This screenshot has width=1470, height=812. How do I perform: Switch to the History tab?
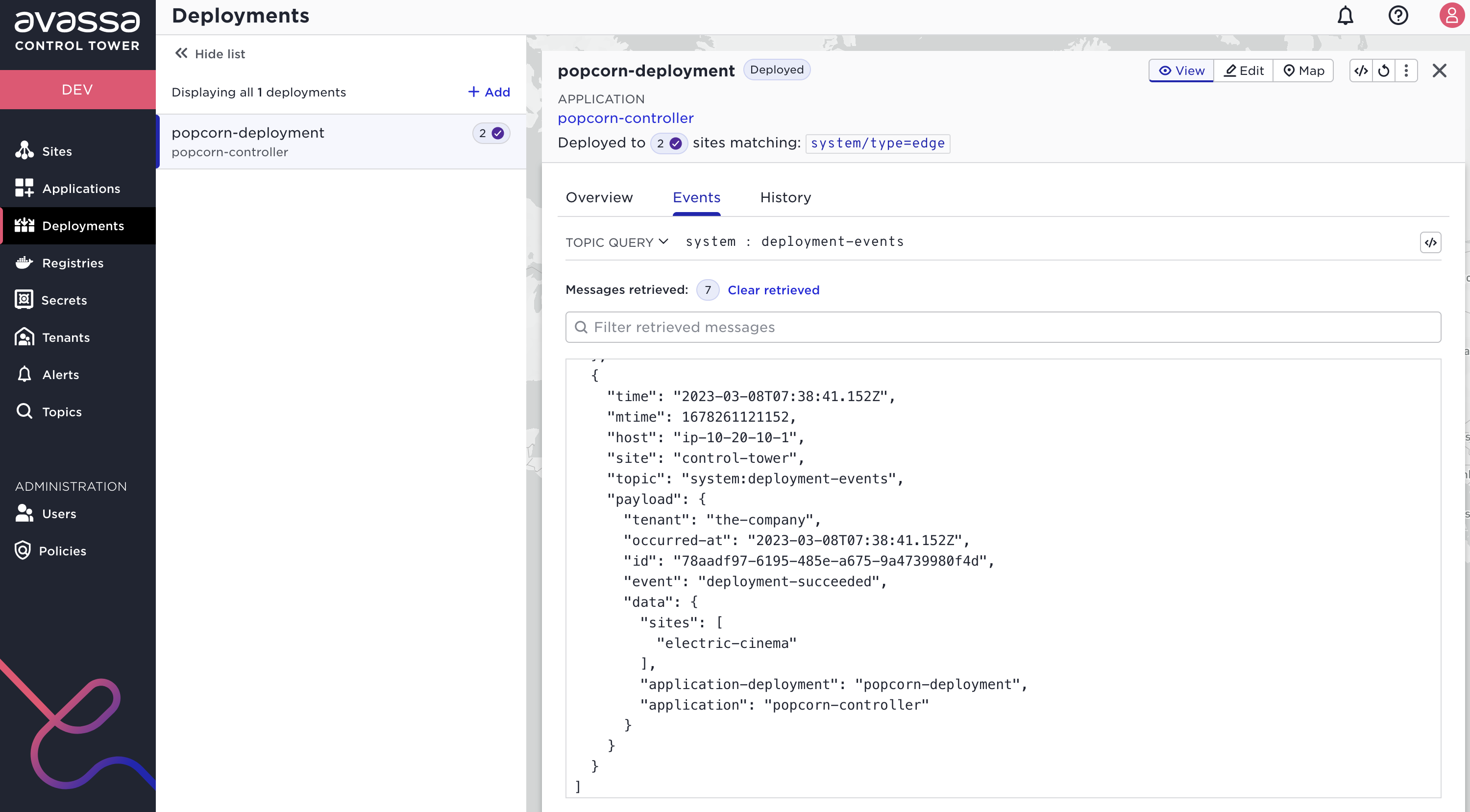click(x=785, y=197)
